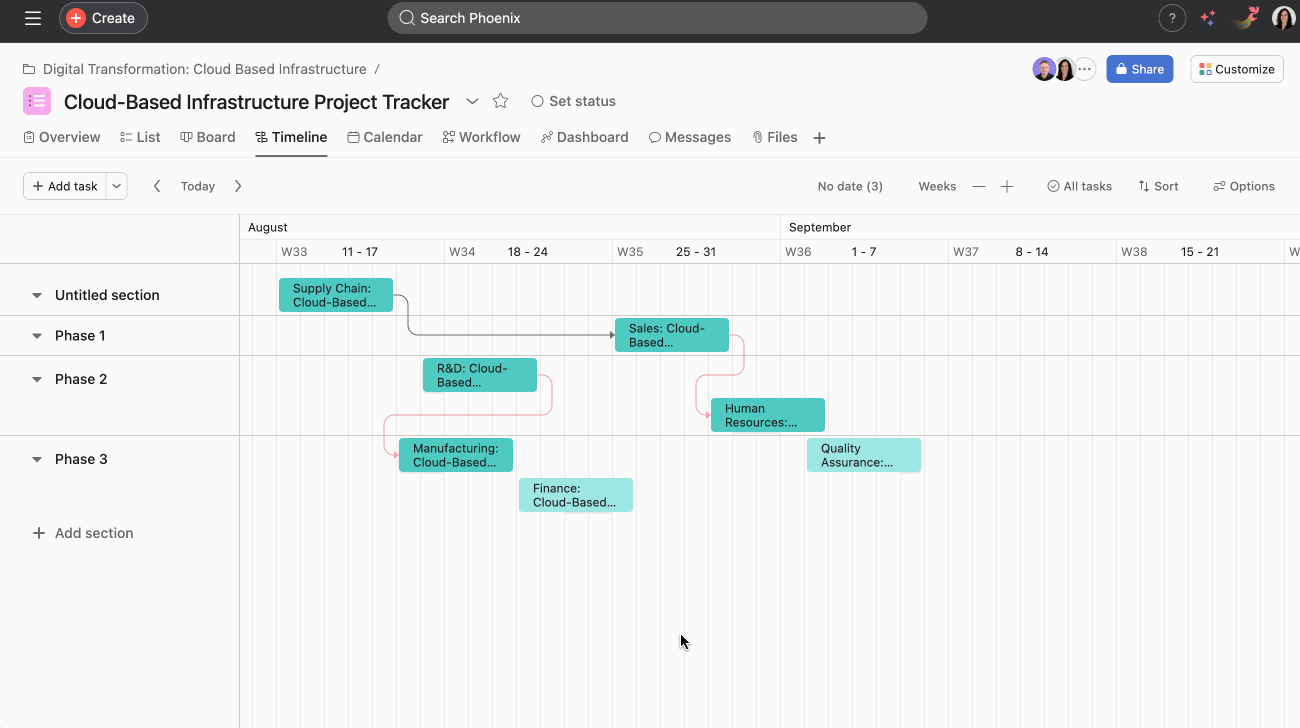Click the blue Share button
1300x728 pixels.
pos(1139,69)
